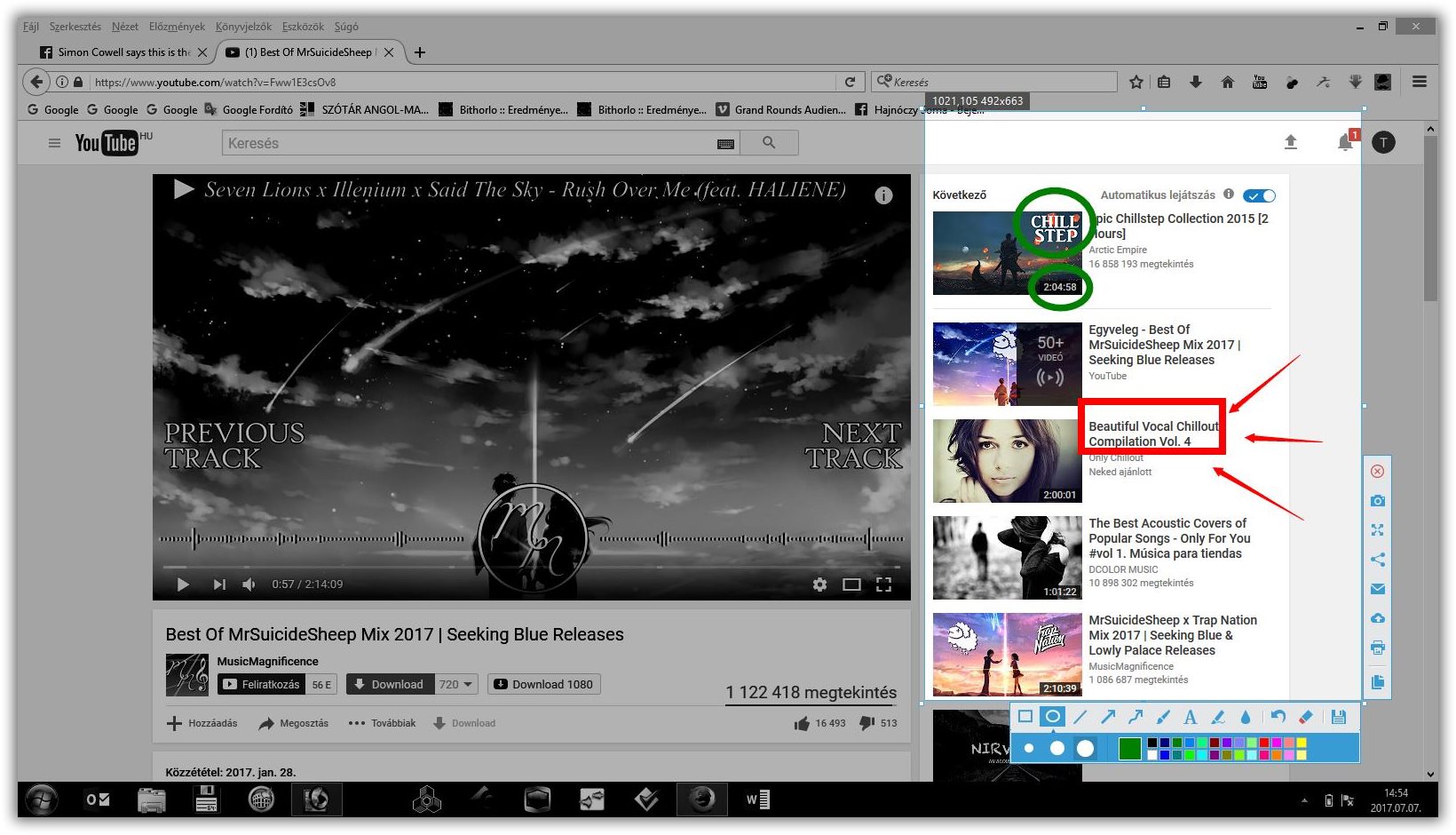This screenshot has height=835, width=1456.
Task: Toggle Automatikus lejátszás autoplay switch
Action: coord(1259,195)
